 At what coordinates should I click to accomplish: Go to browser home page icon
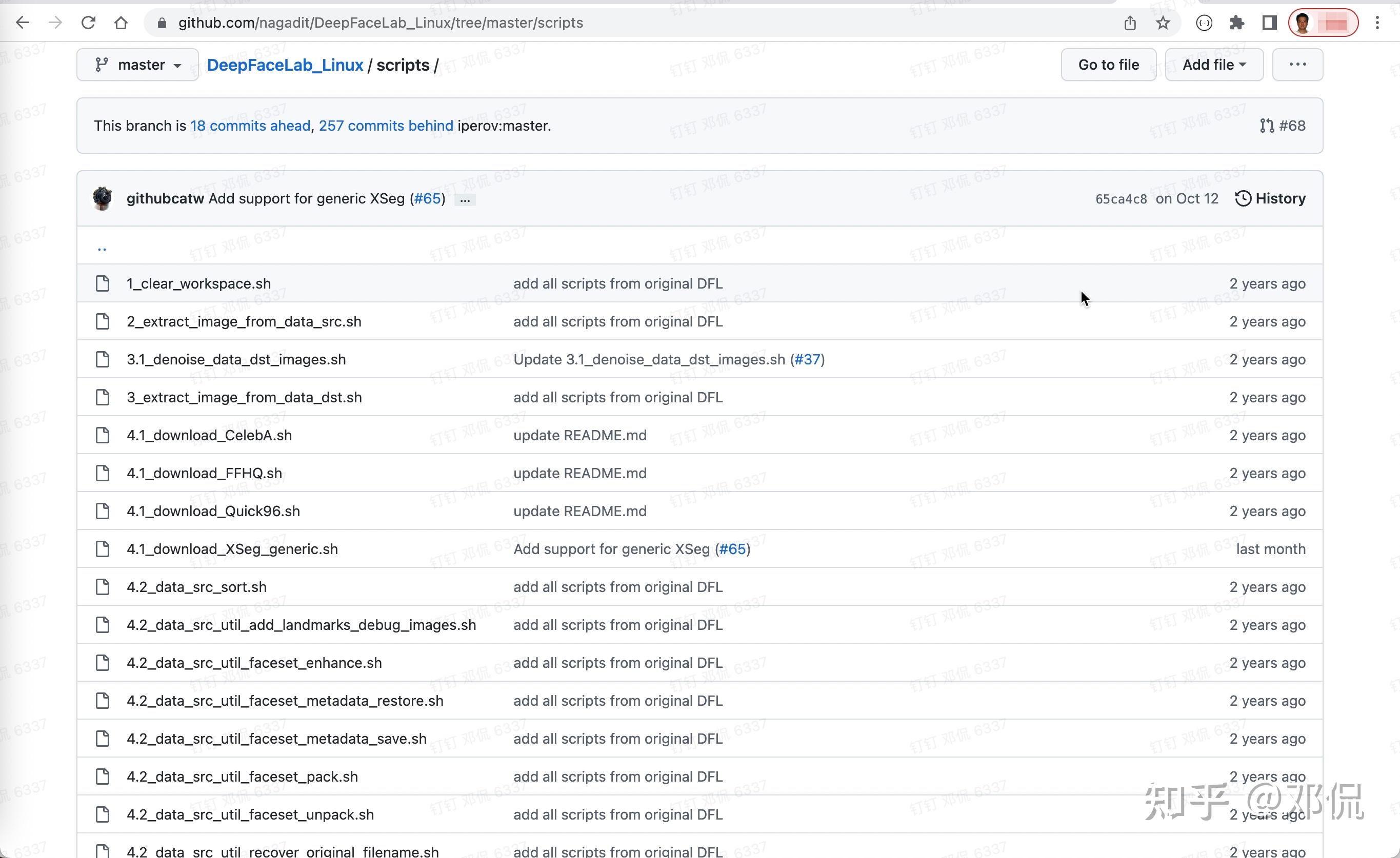point(121,23)
